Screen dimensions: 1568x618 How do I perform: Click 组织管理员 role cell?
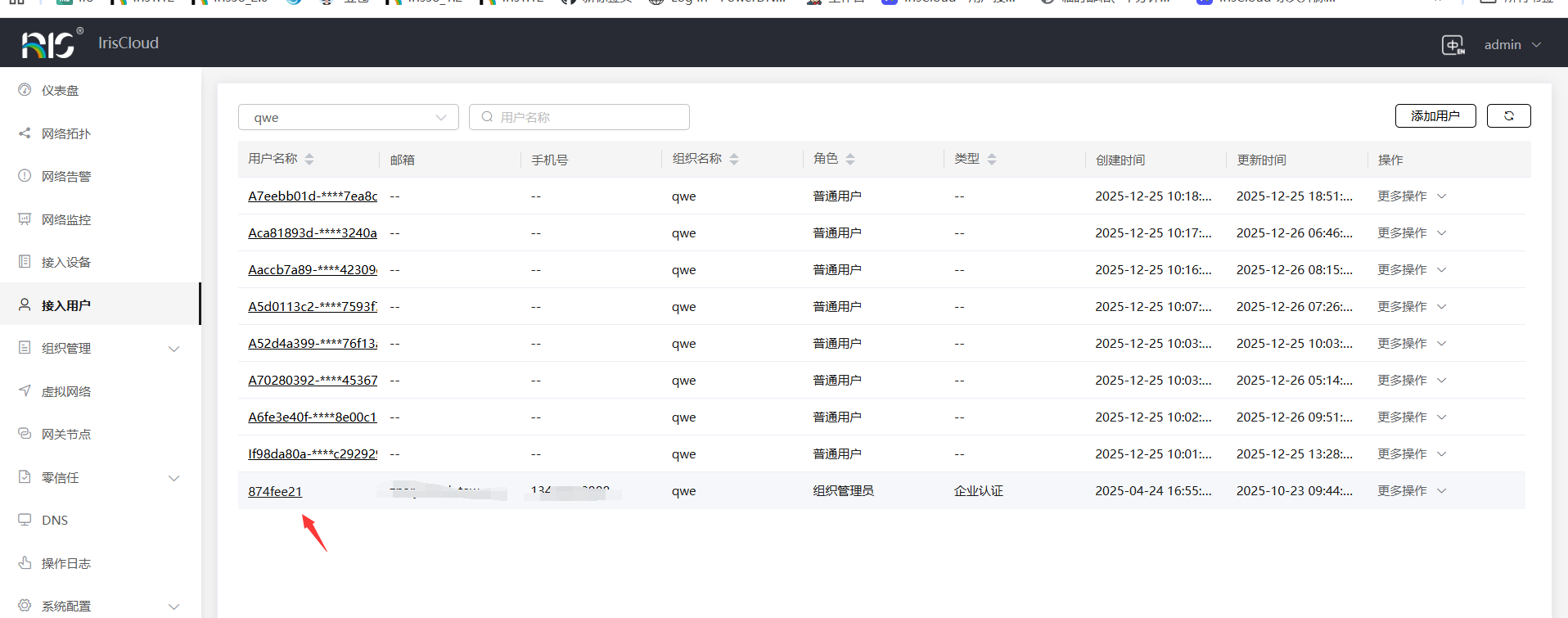click(843, 491)
